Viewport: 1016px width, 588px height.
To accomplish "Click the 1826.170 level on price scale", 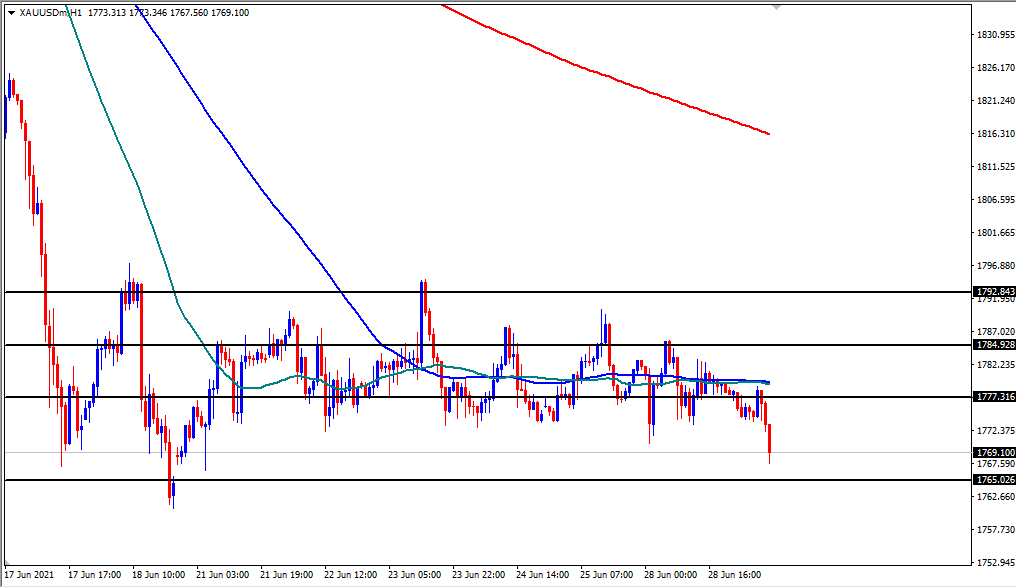I will (996, 67).
